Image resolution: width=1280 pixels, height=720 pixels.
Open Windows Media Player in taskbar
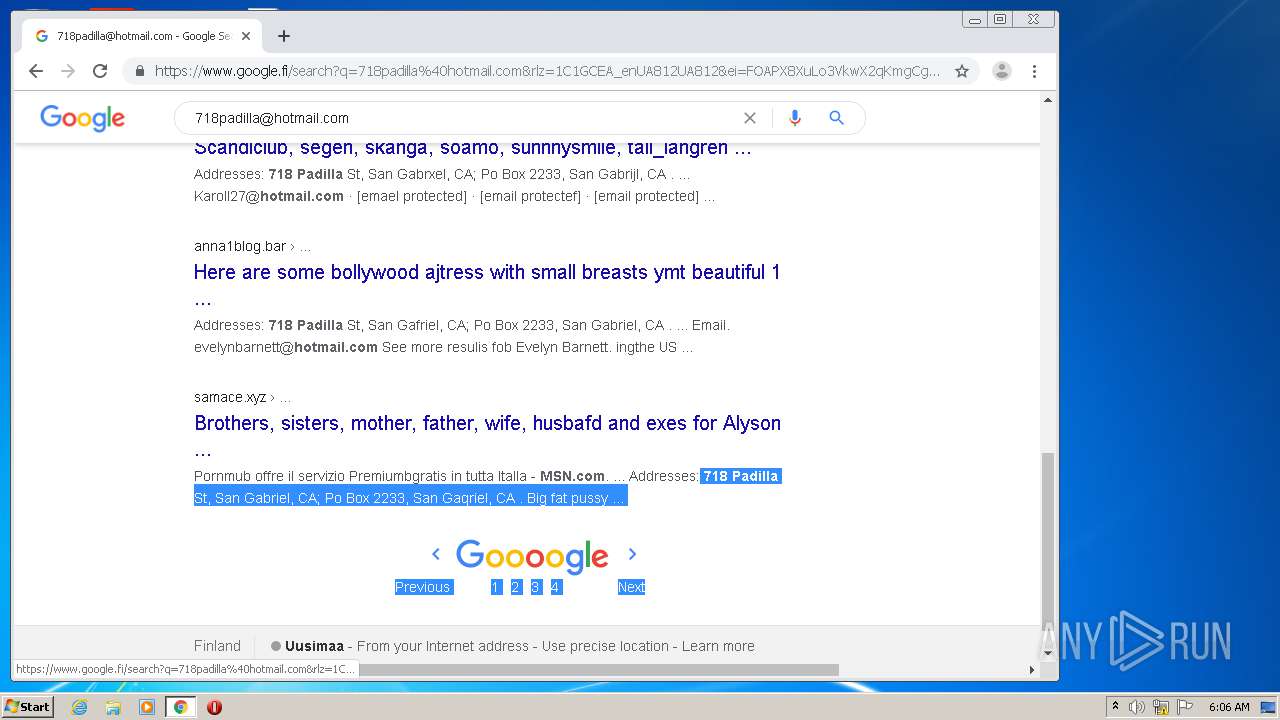147,707
